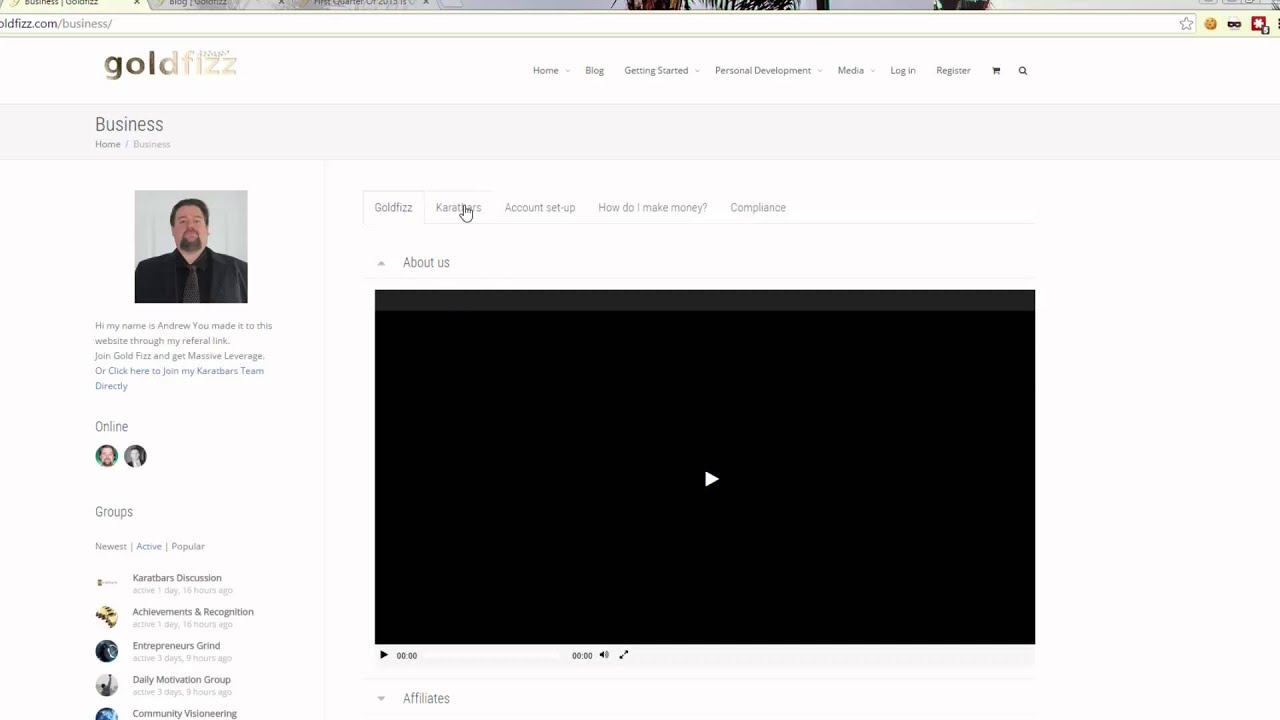This screenshot has height=720, width=1280.
Task: Close the Business | Goldfizz browser tab
Action: pos(136,3)
